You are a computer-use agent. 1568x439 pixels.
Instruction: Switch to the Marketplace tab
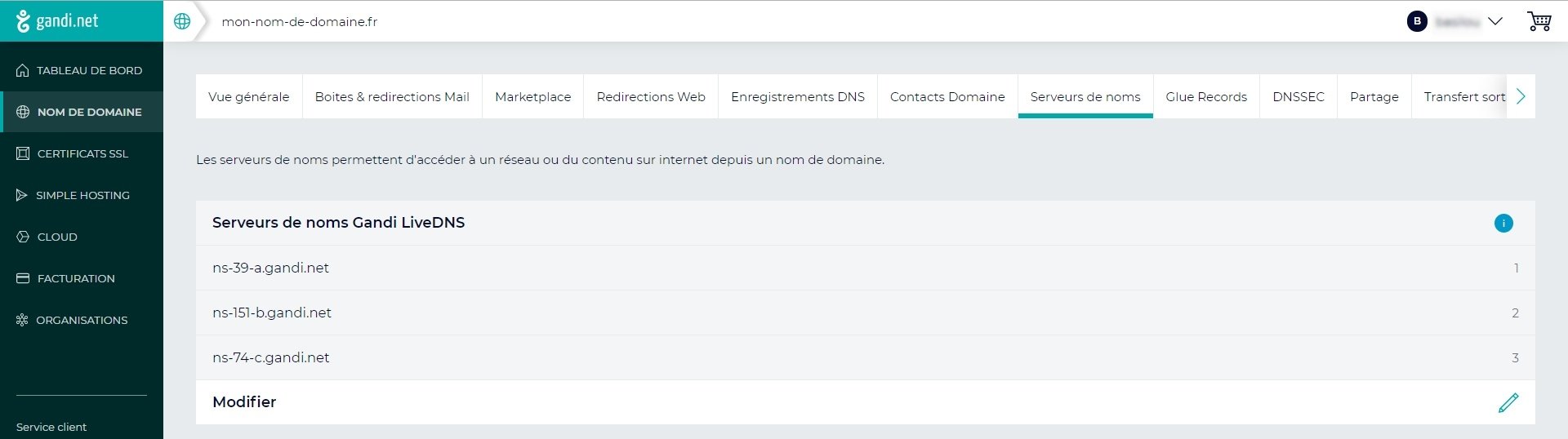click(533, 96)
